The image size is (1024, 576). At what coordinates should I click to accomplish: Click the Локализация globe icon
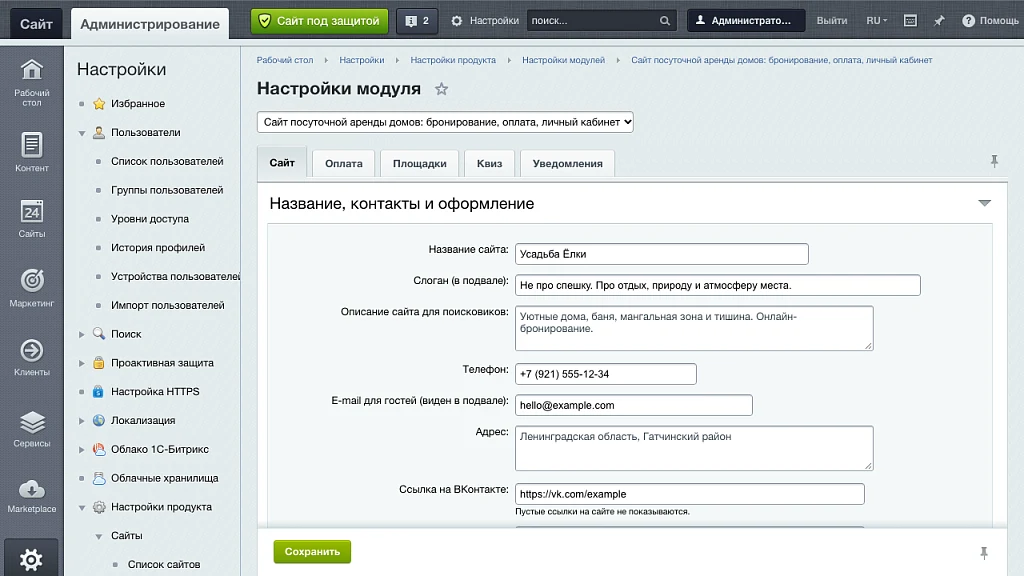click(x=99, y=420)
